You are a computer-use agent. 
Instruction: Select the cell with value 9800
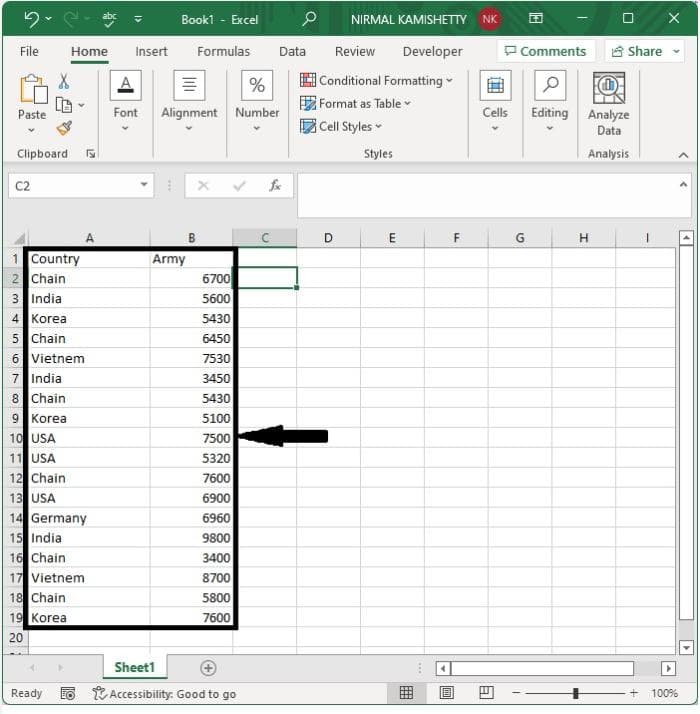[191, 538]
